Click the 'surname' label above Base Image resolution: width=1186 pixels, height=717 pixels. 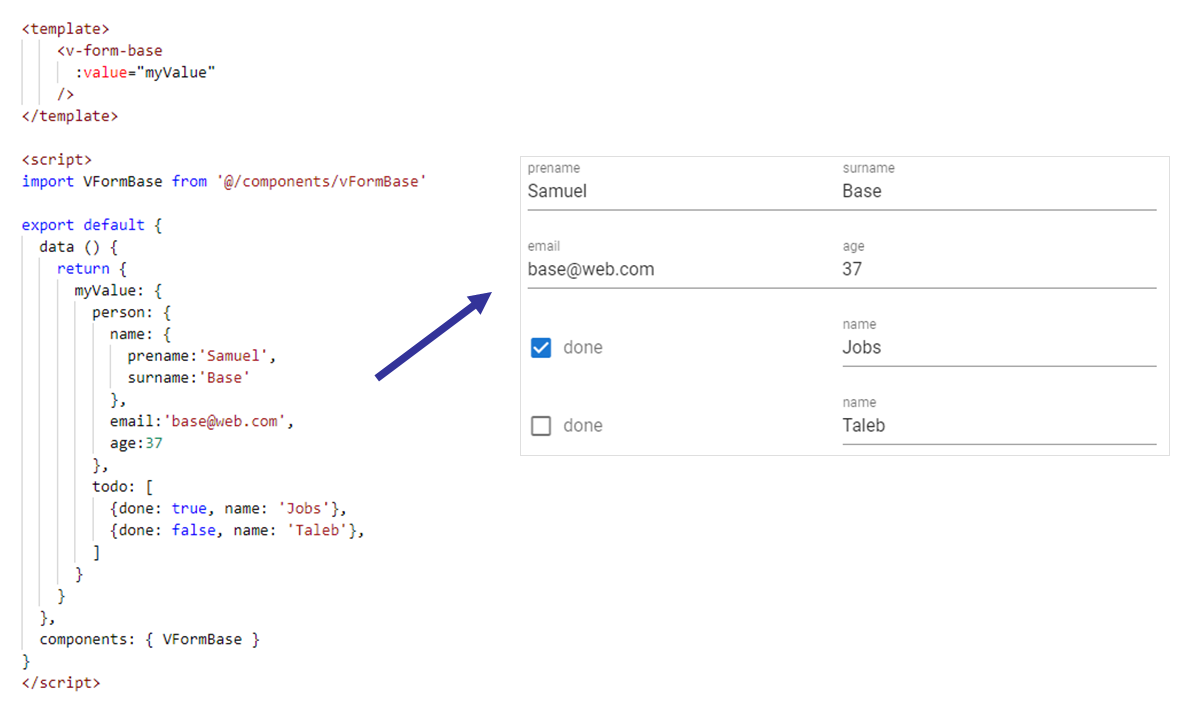click(x=868, y=168)
